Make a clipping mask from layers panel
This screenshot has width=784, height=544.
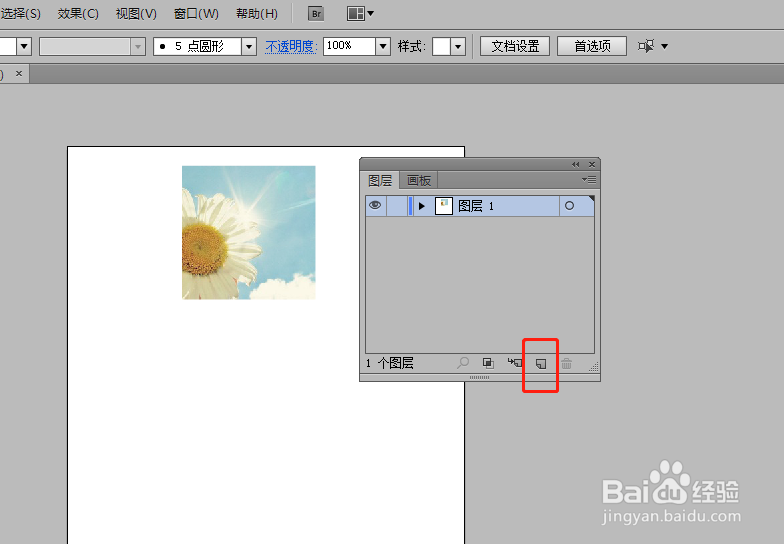(x=488, y=363)
